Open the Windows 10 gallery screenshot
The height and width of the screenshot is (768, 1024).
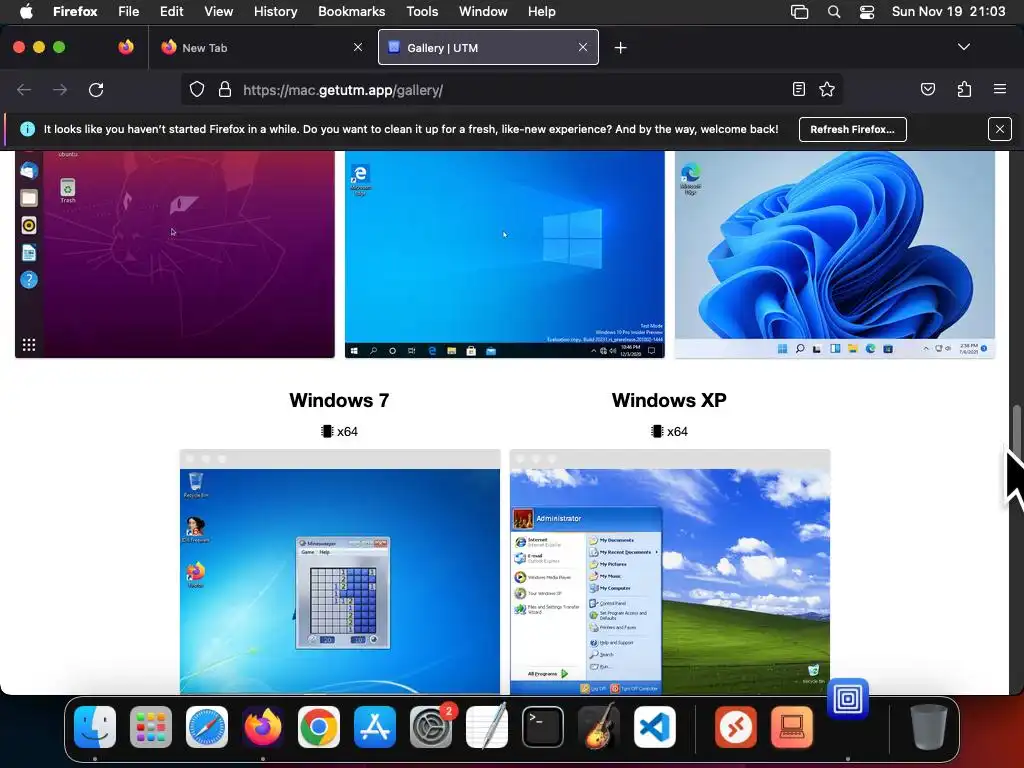click(x=504, y=254)
